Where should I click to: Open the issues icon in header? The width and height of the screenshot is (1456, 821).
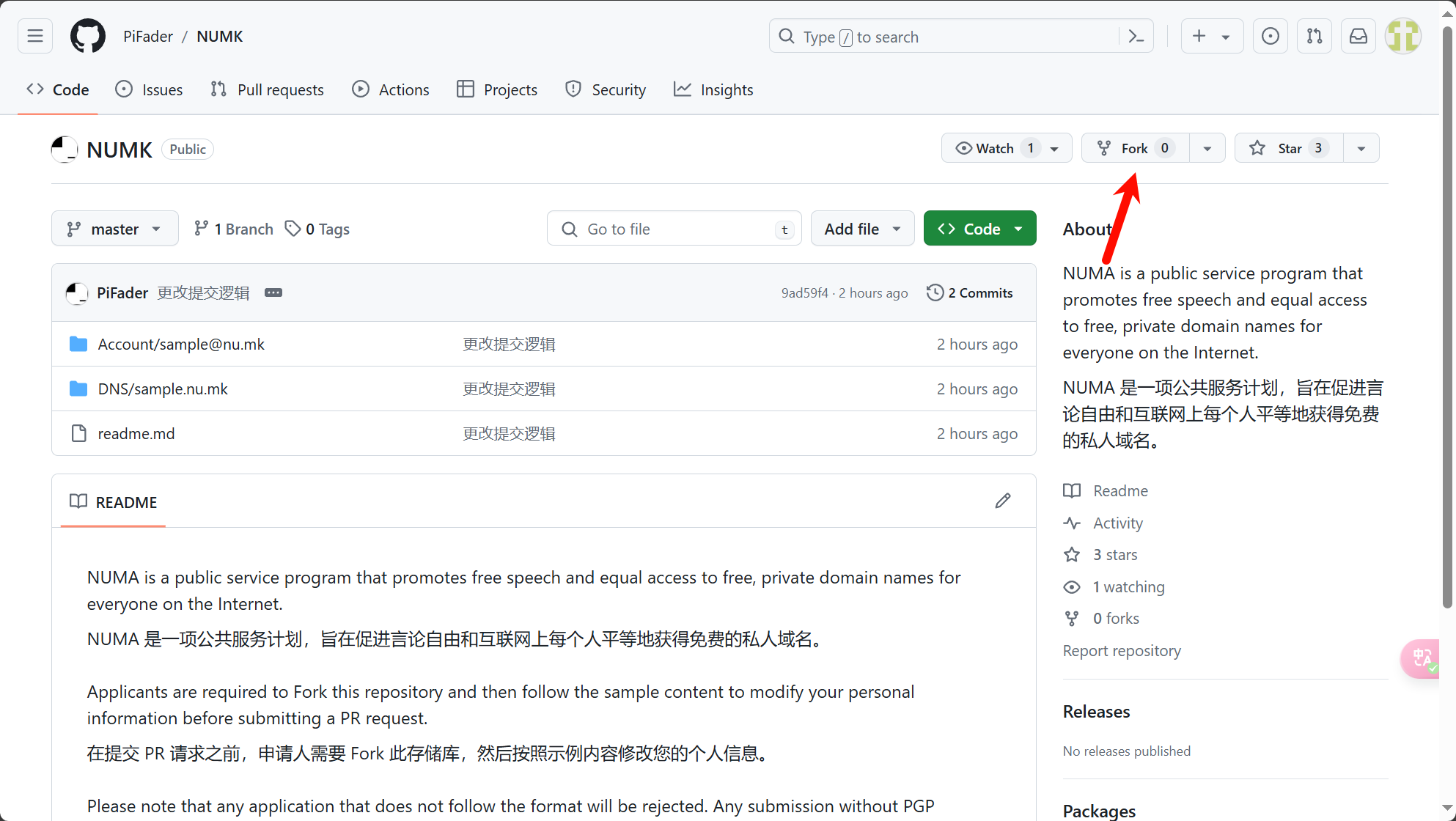(1271, 36)
